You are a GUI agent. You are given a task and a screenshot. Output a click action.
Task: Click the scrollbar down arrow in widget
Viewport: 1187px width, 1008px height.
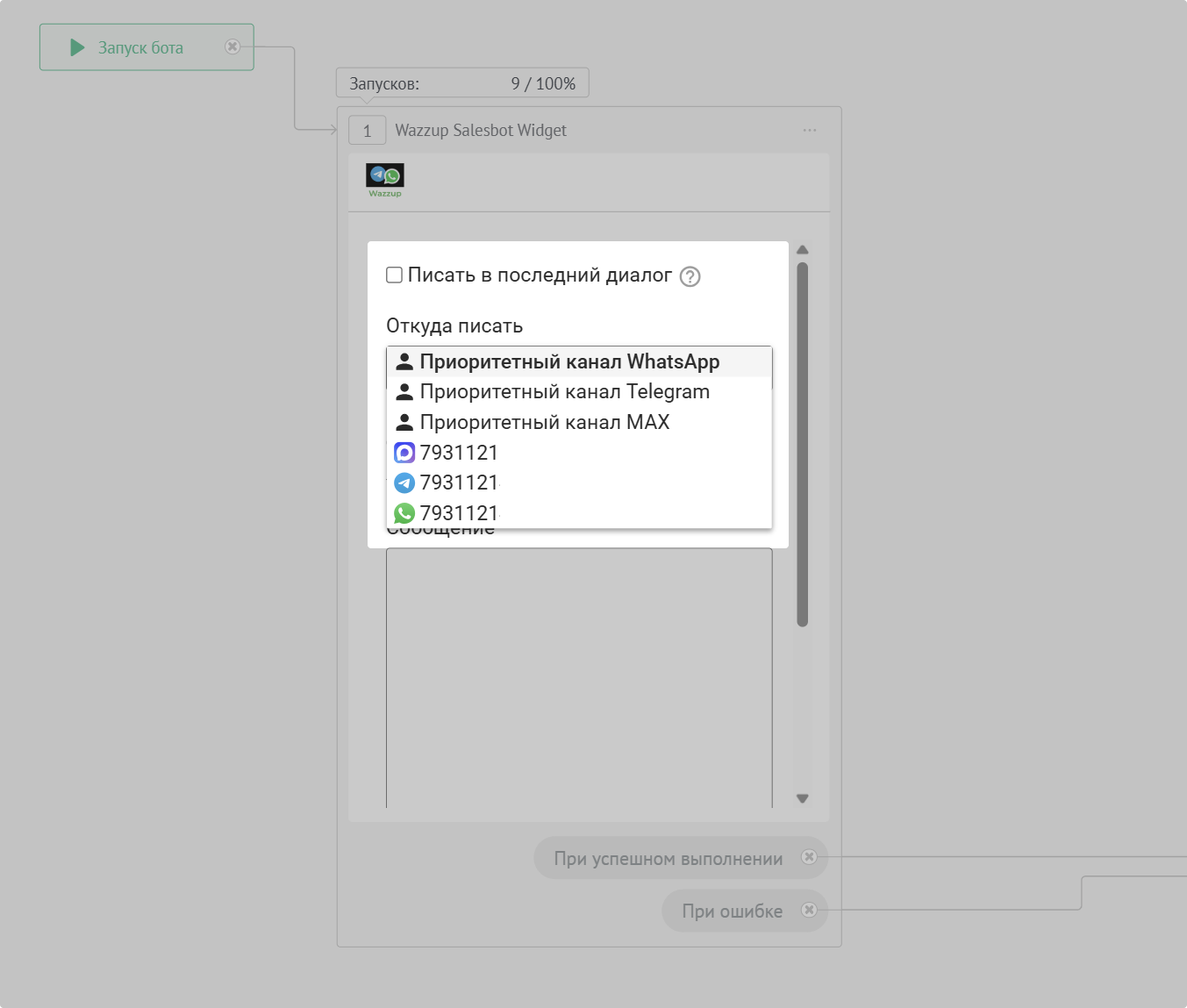[802, 798]
